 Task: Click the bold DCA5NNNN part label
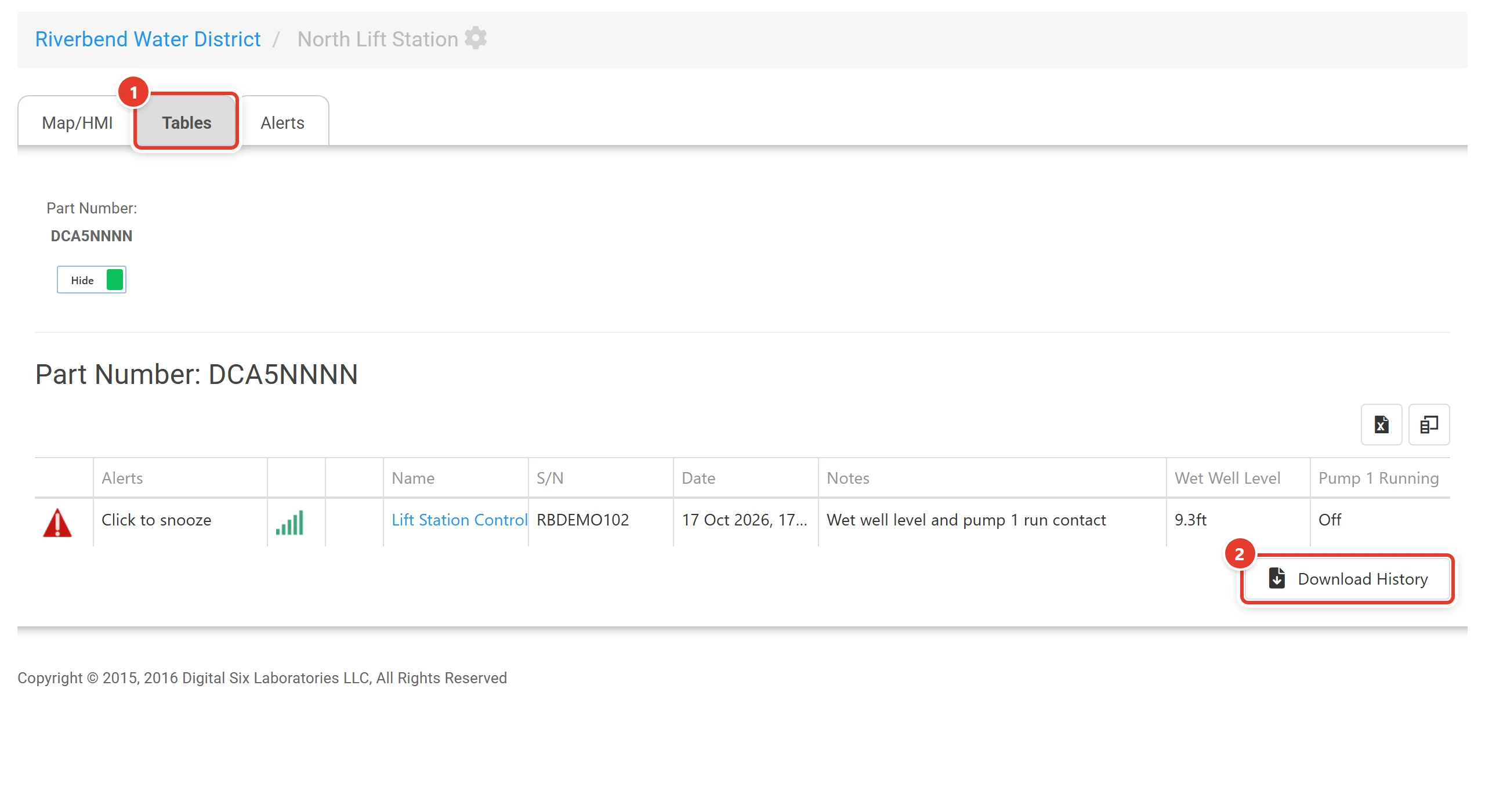click(x=92, y=236)
